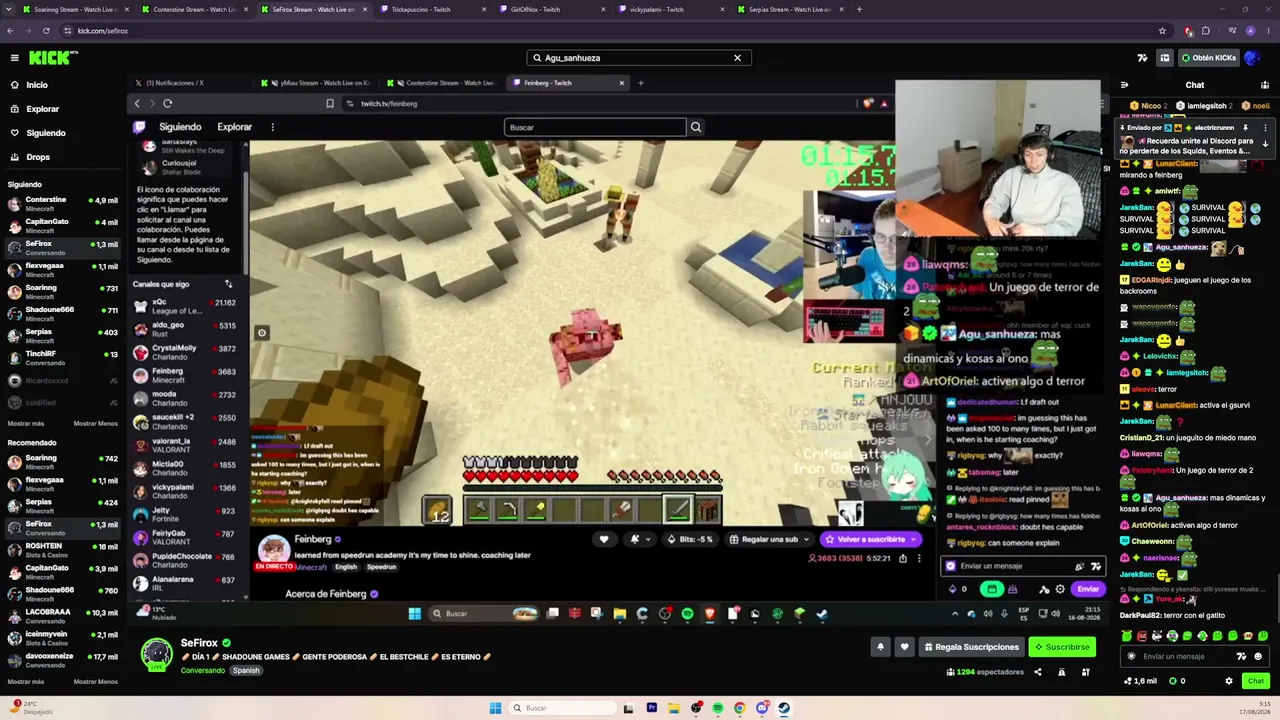The width and height of the screenshot is (1280, 720).
Task: Open Steam from the taskbar
Action: click(784, 708)
